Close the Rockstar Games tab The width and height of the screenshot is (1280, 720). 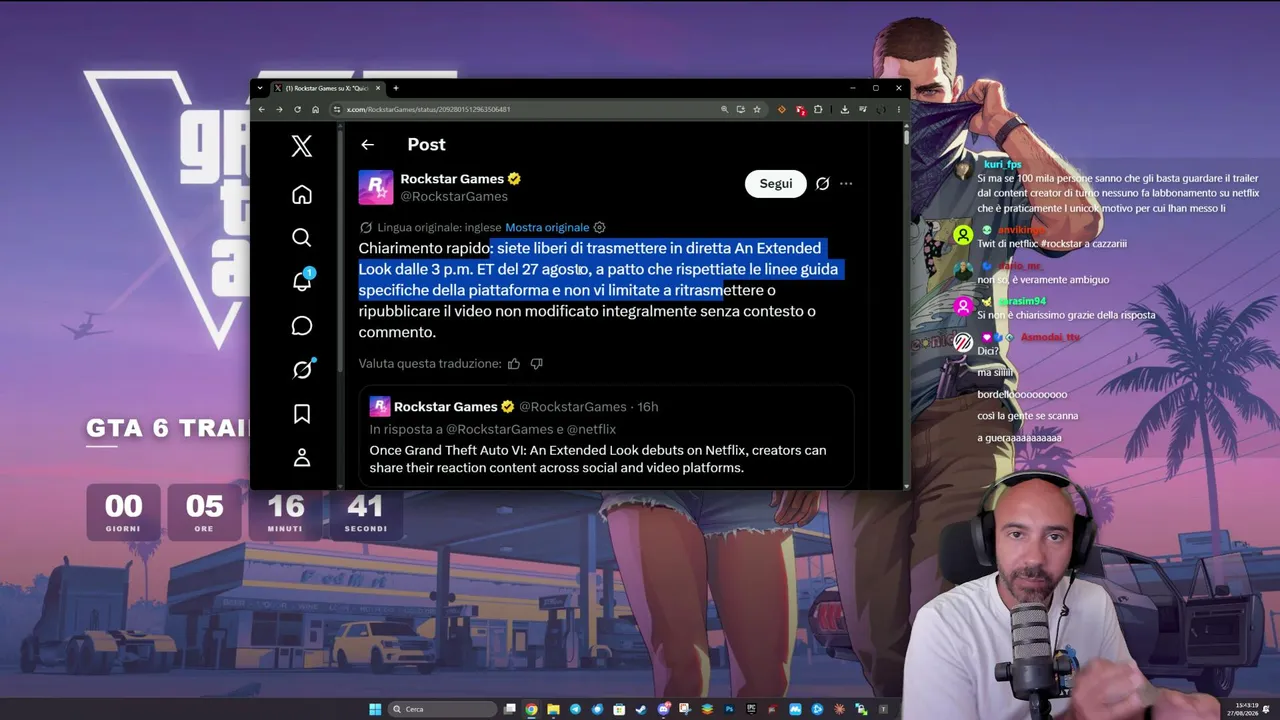coord(378,88)
